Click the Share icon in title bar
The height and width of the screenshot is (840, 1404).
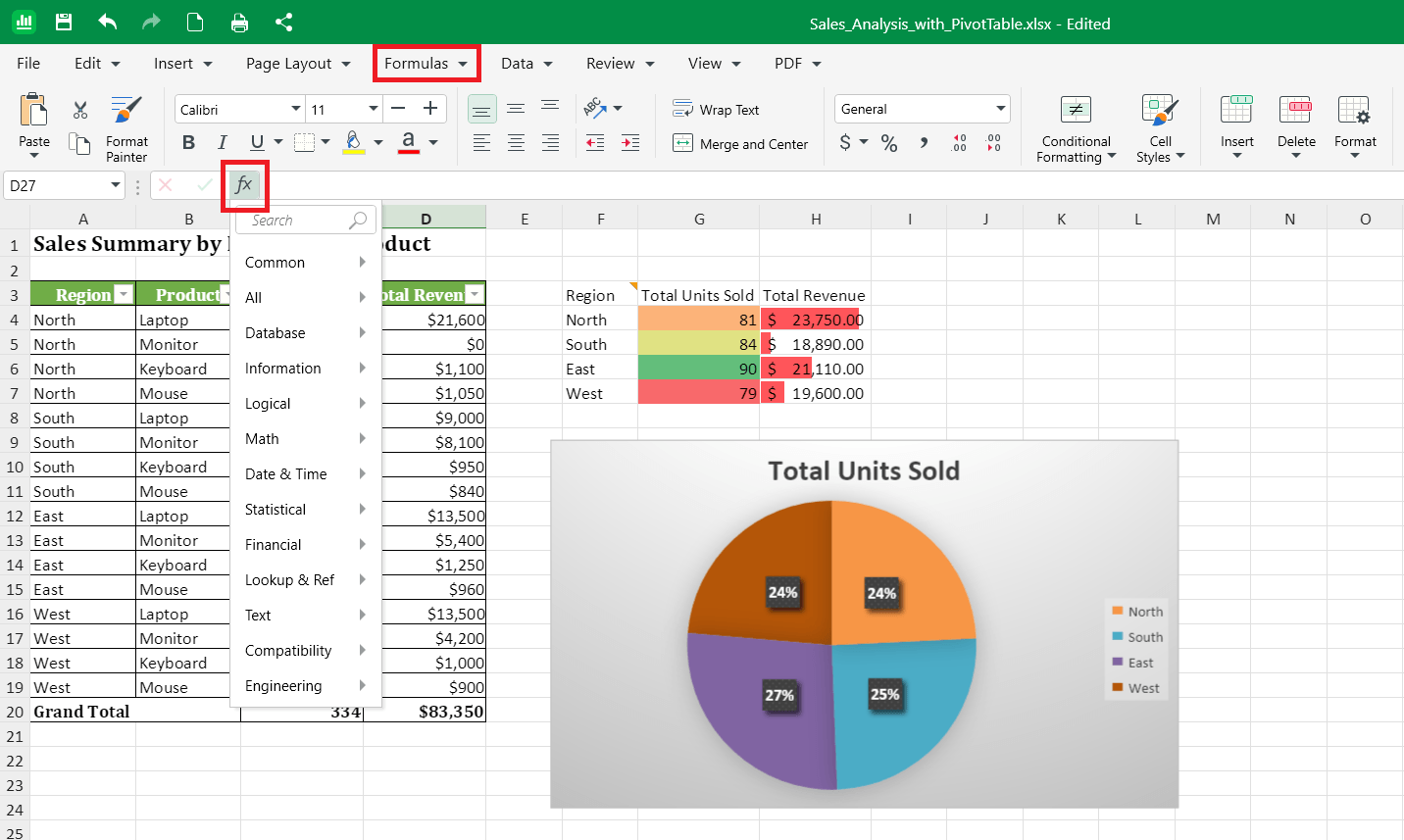click(283, 22)
